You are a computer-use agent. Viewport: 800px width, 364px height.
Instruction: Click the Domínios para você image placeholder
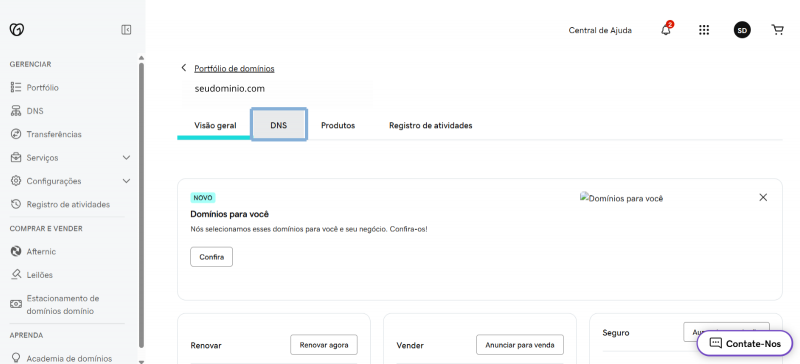[621, 199]
